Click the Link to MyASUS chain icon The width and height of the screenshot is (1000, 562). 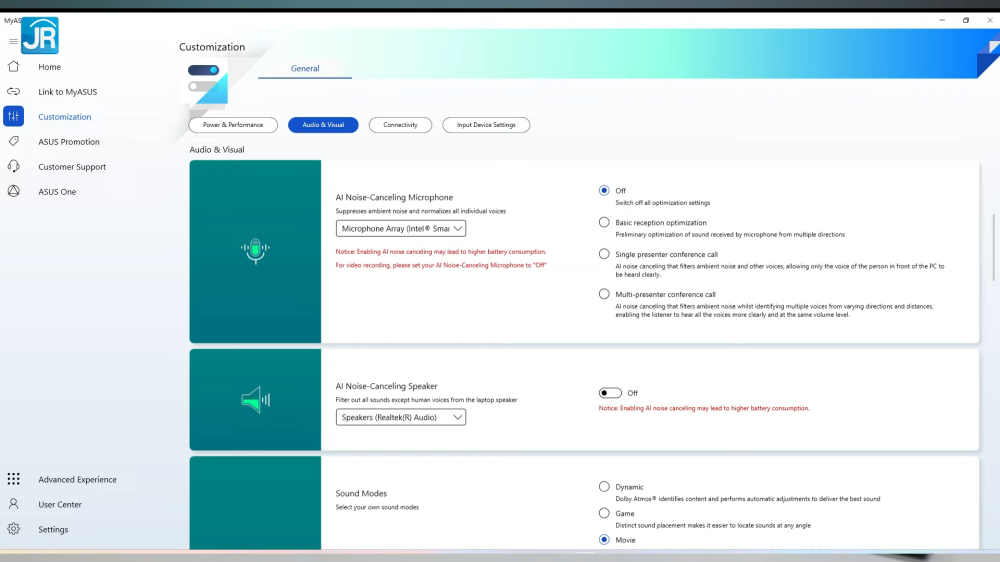click(x=13, y=91)
